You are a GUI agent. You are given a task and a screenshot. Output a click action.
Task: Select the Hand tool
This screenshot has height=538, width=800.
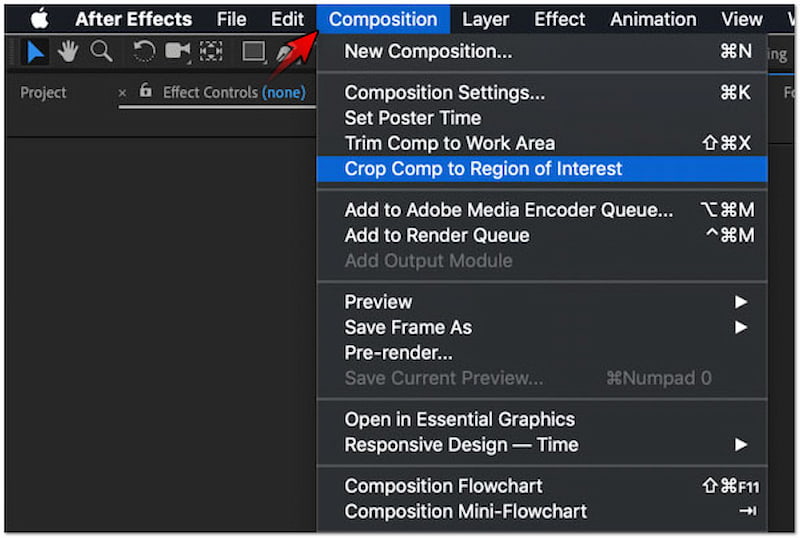coord(68,51)
